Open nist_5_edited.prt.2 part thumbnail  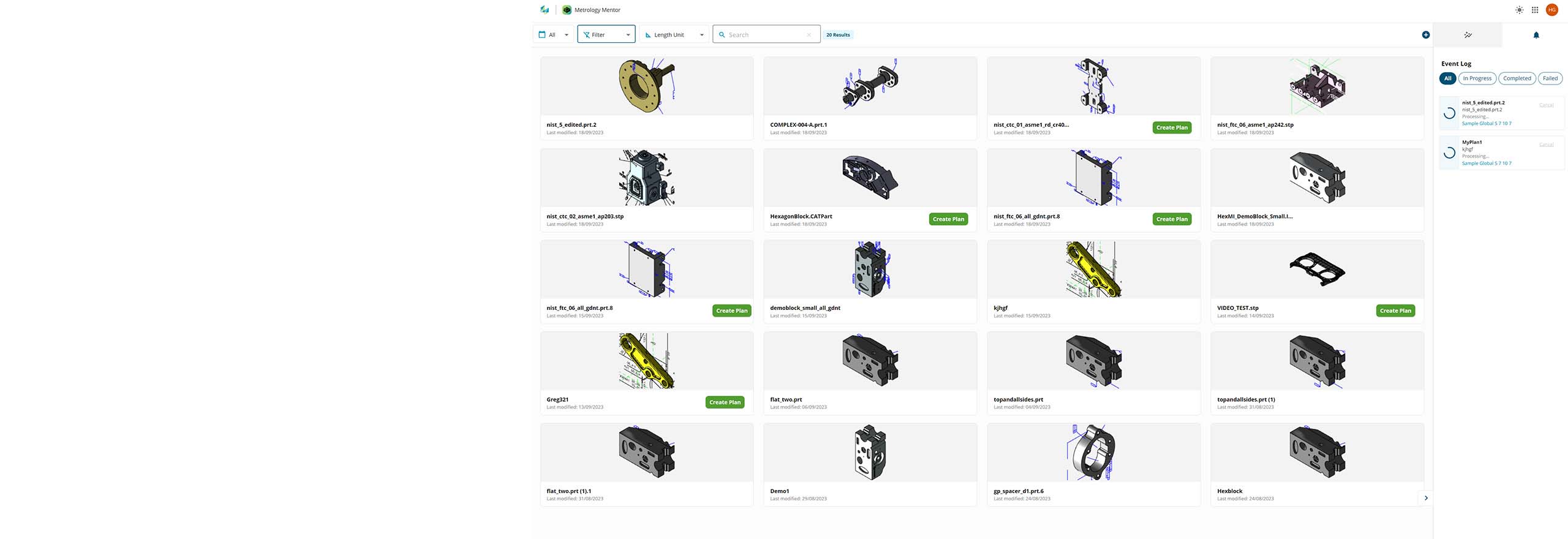647,86
